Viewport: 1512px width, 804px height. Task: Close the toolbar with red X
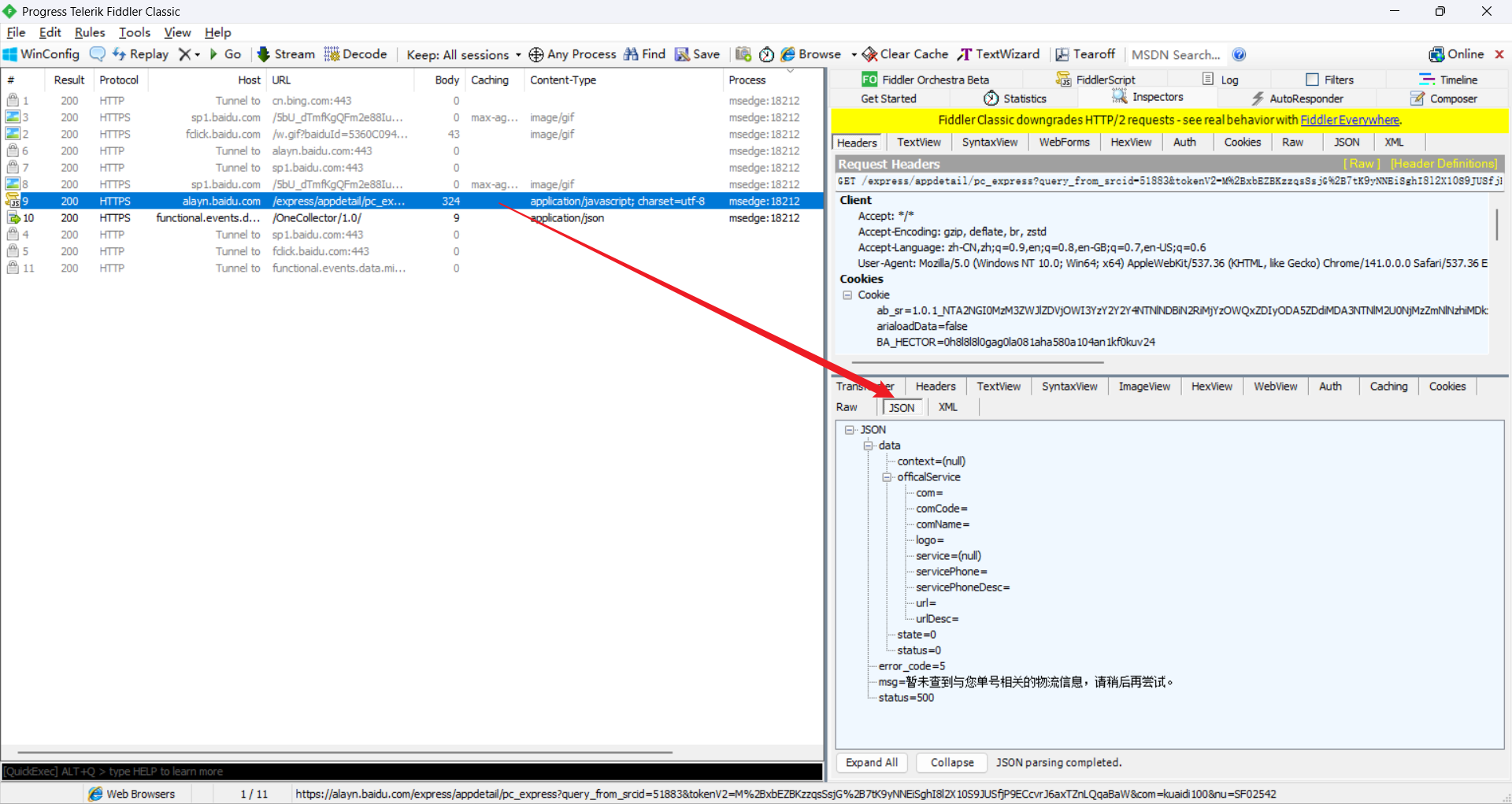[1499, 54]
